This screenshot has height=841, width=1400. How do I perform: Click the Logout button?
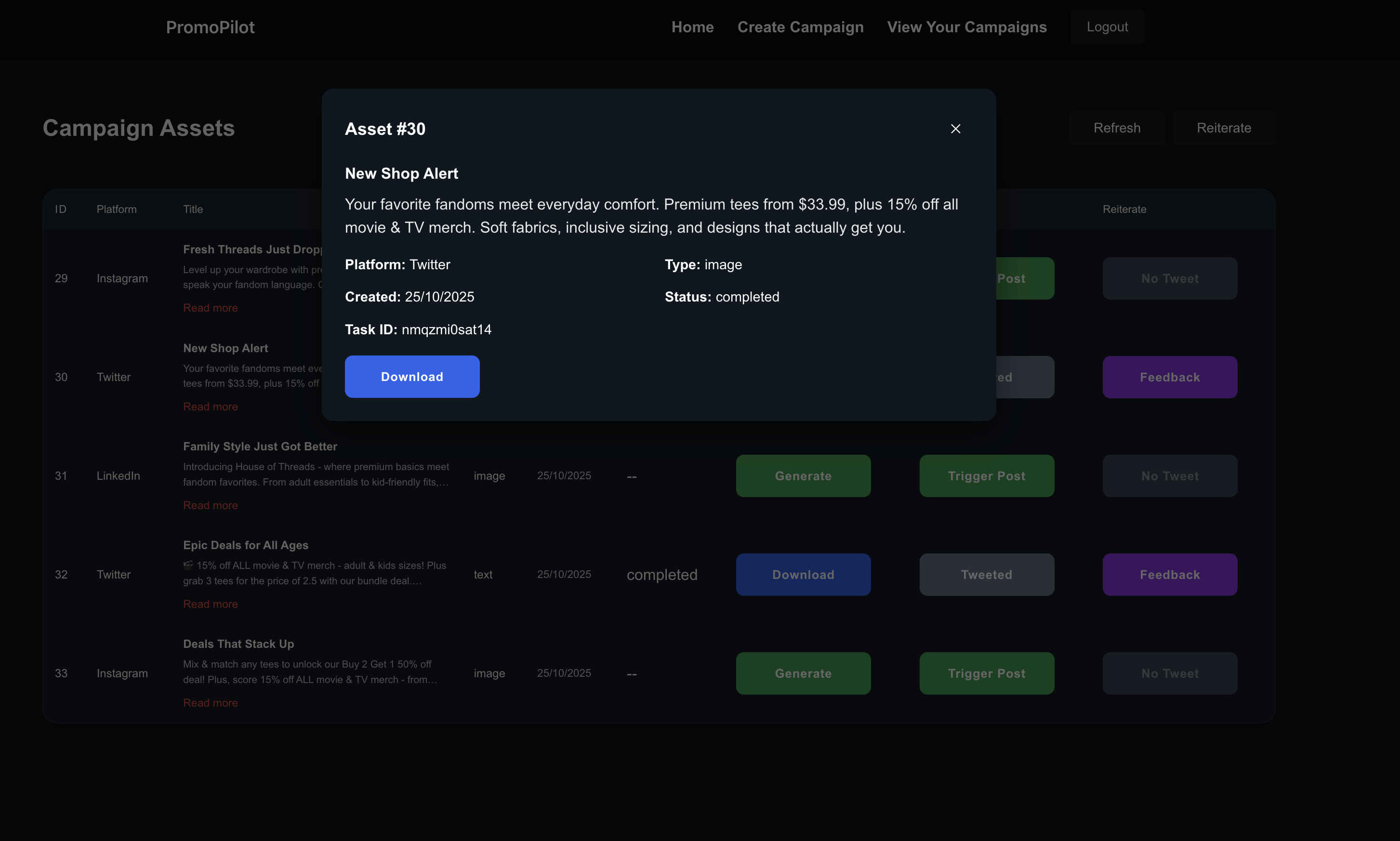point(1107,27)
